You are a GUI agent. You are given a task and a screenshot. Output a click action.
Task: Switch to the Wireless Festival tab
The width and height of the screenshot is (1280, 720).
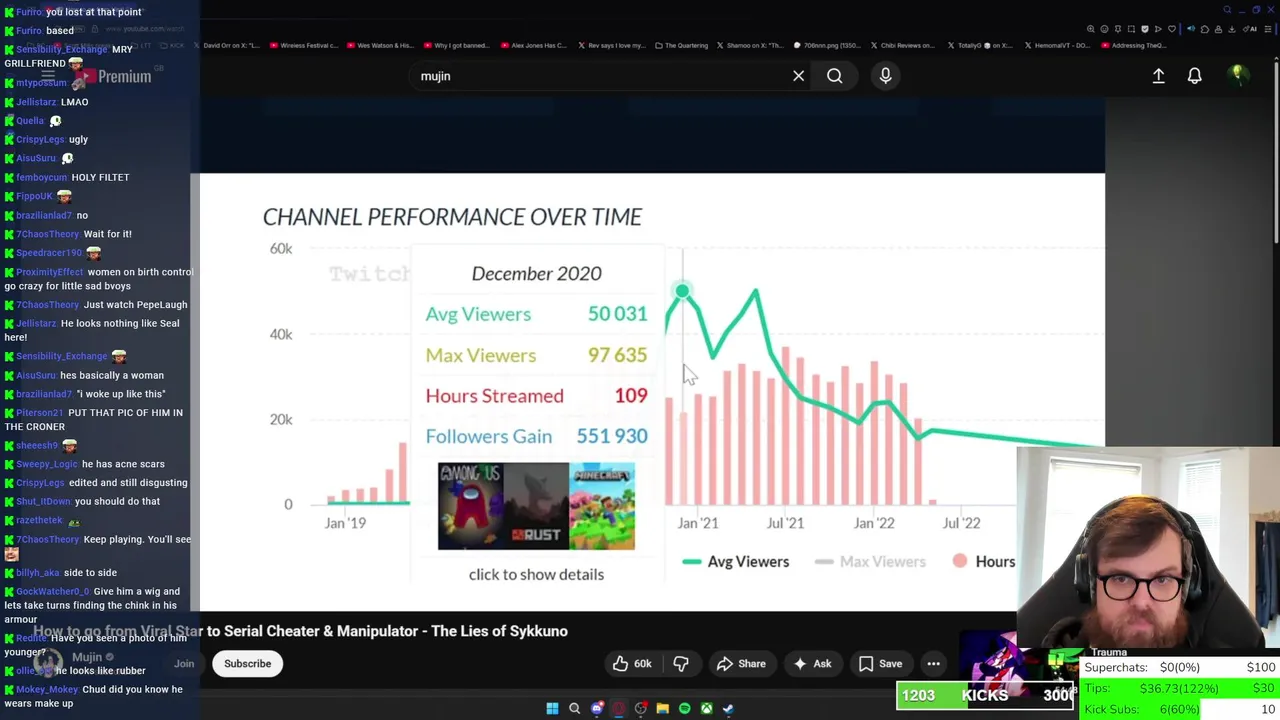click(305, 46)
